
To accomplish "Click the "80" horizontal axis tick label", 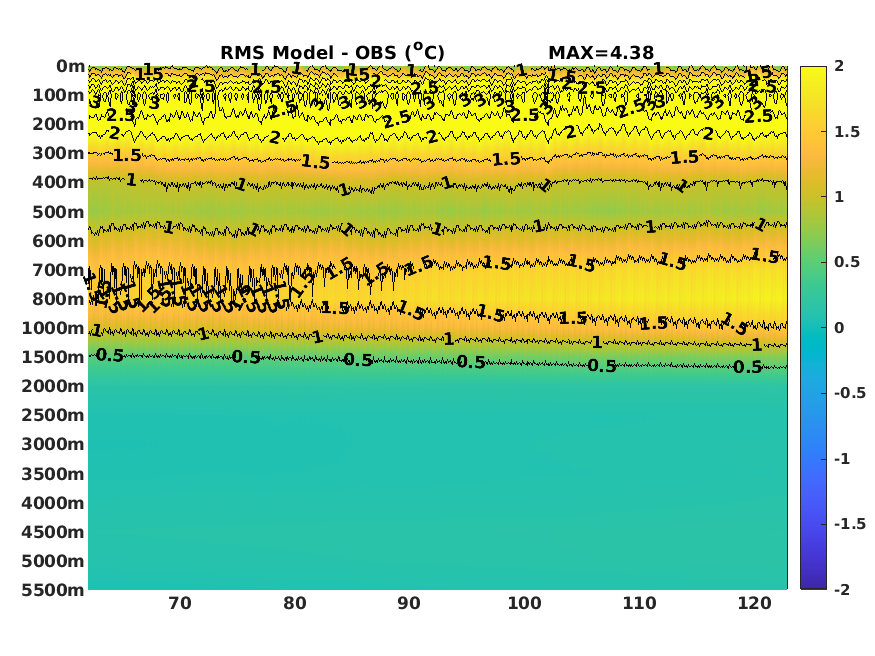I will 295,604.
